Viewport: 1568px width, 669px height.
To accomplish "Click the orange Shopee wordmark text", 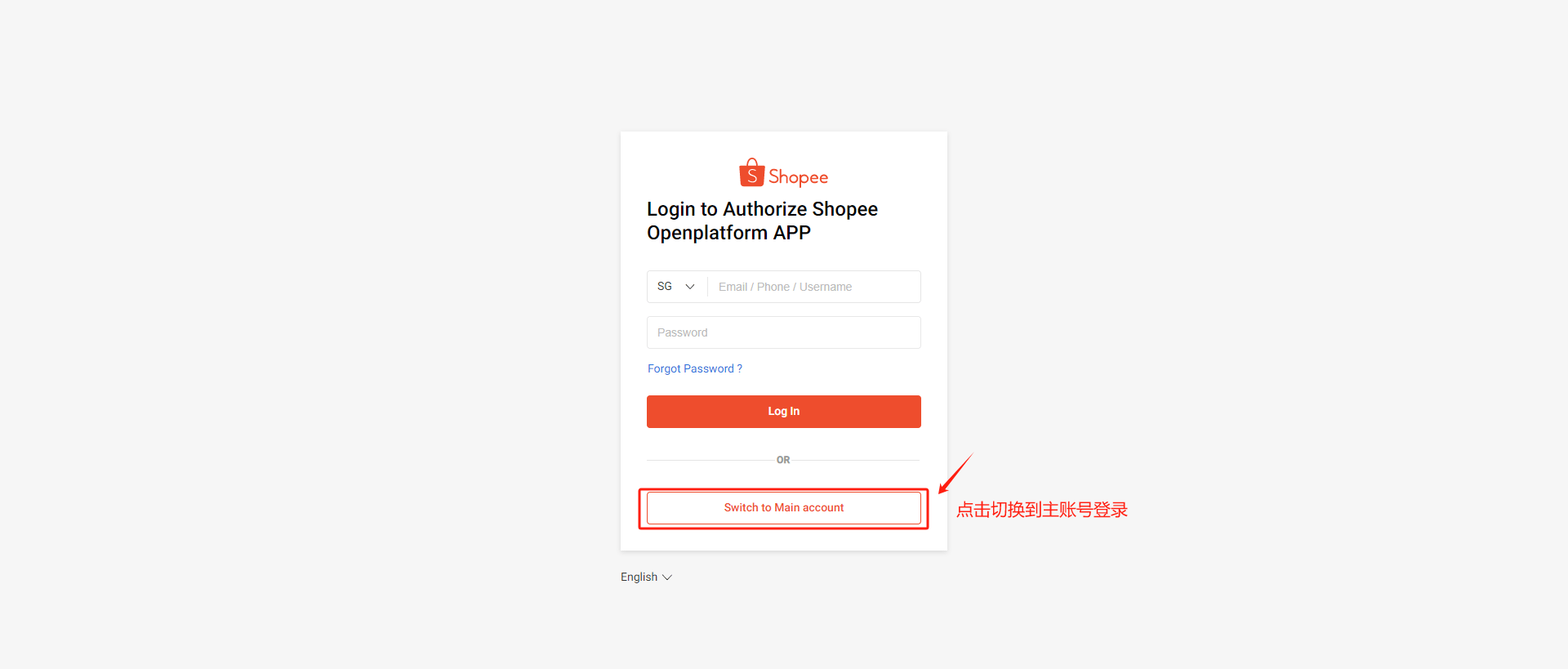I will click(x=798, y=177).
